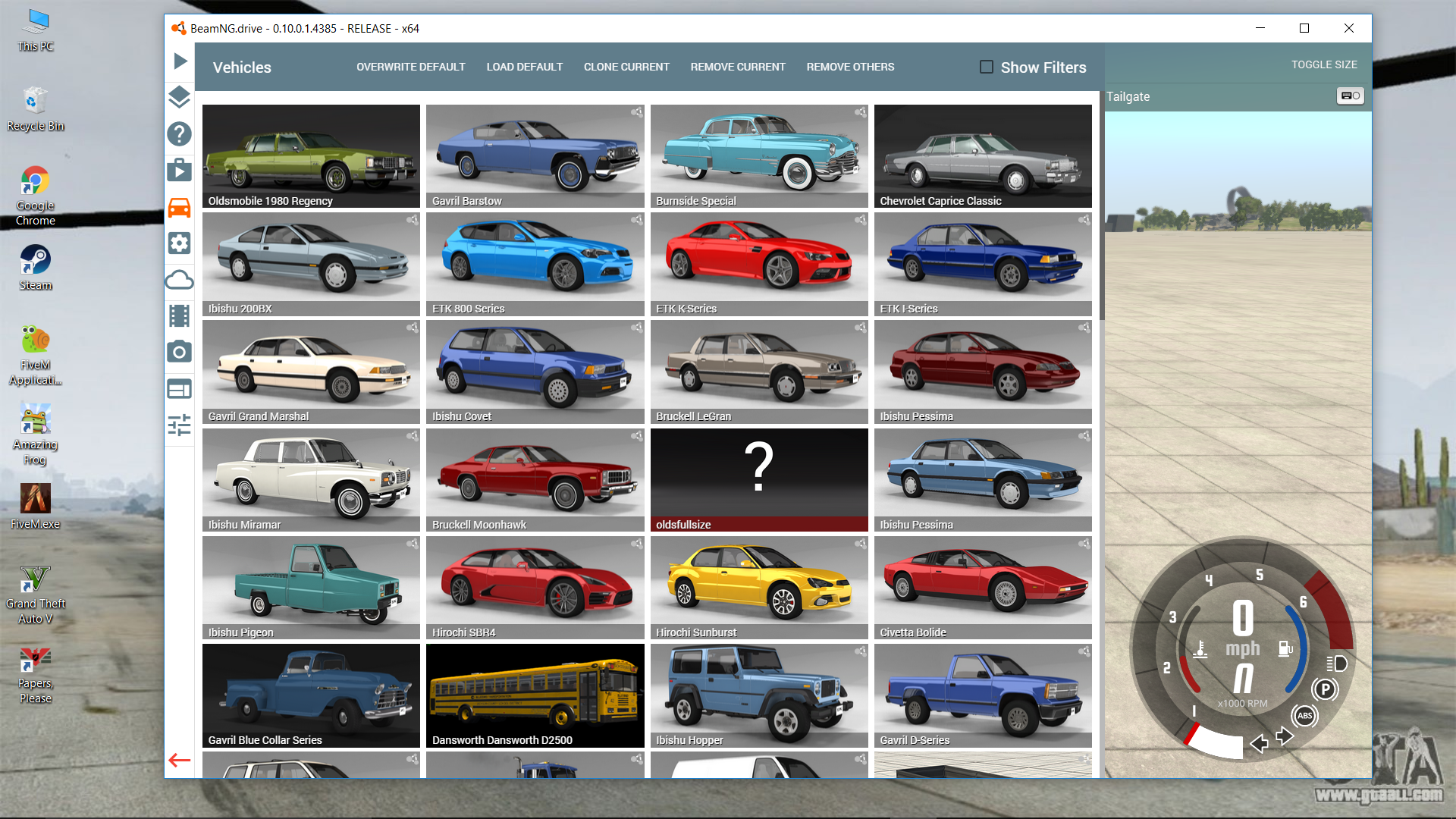Select Ibishu Hopper vehicle

759,695
